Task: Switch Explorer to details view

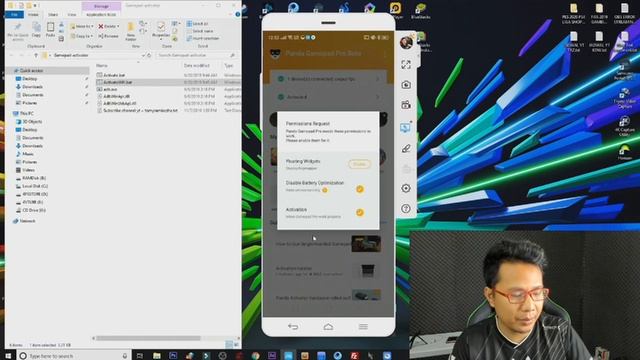Action: click(x=229, y=345)
